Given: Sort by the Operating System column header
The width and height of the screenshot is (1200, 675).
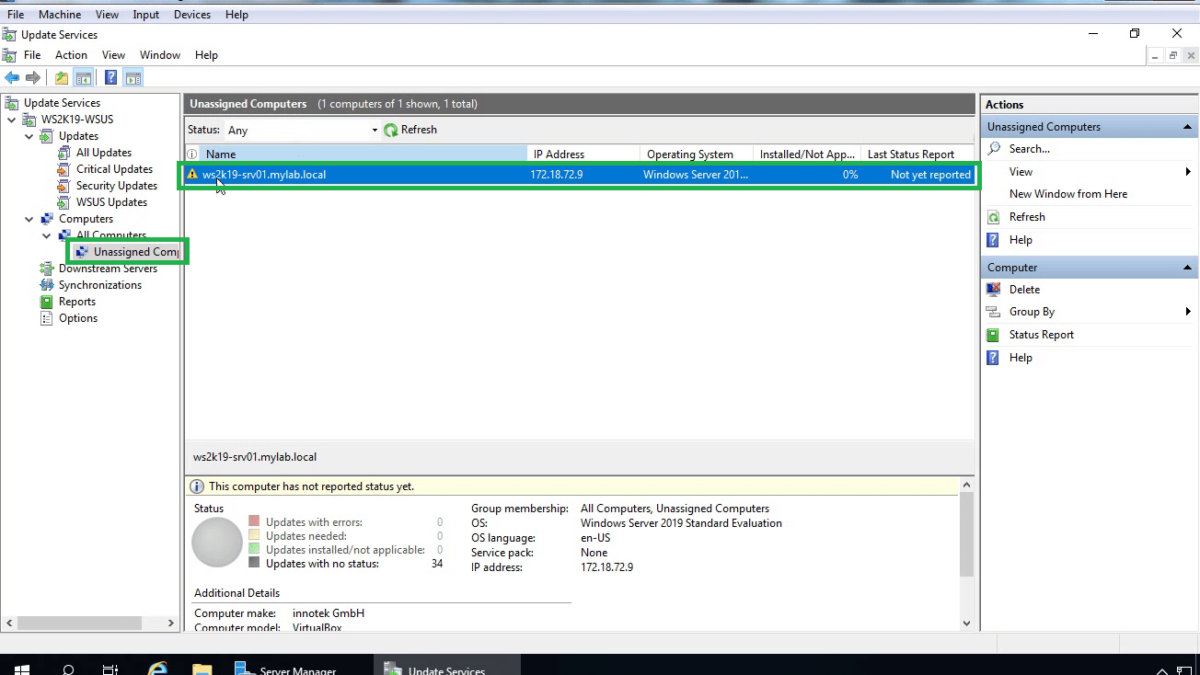Looking at the screenshot, I should [697, 154].
